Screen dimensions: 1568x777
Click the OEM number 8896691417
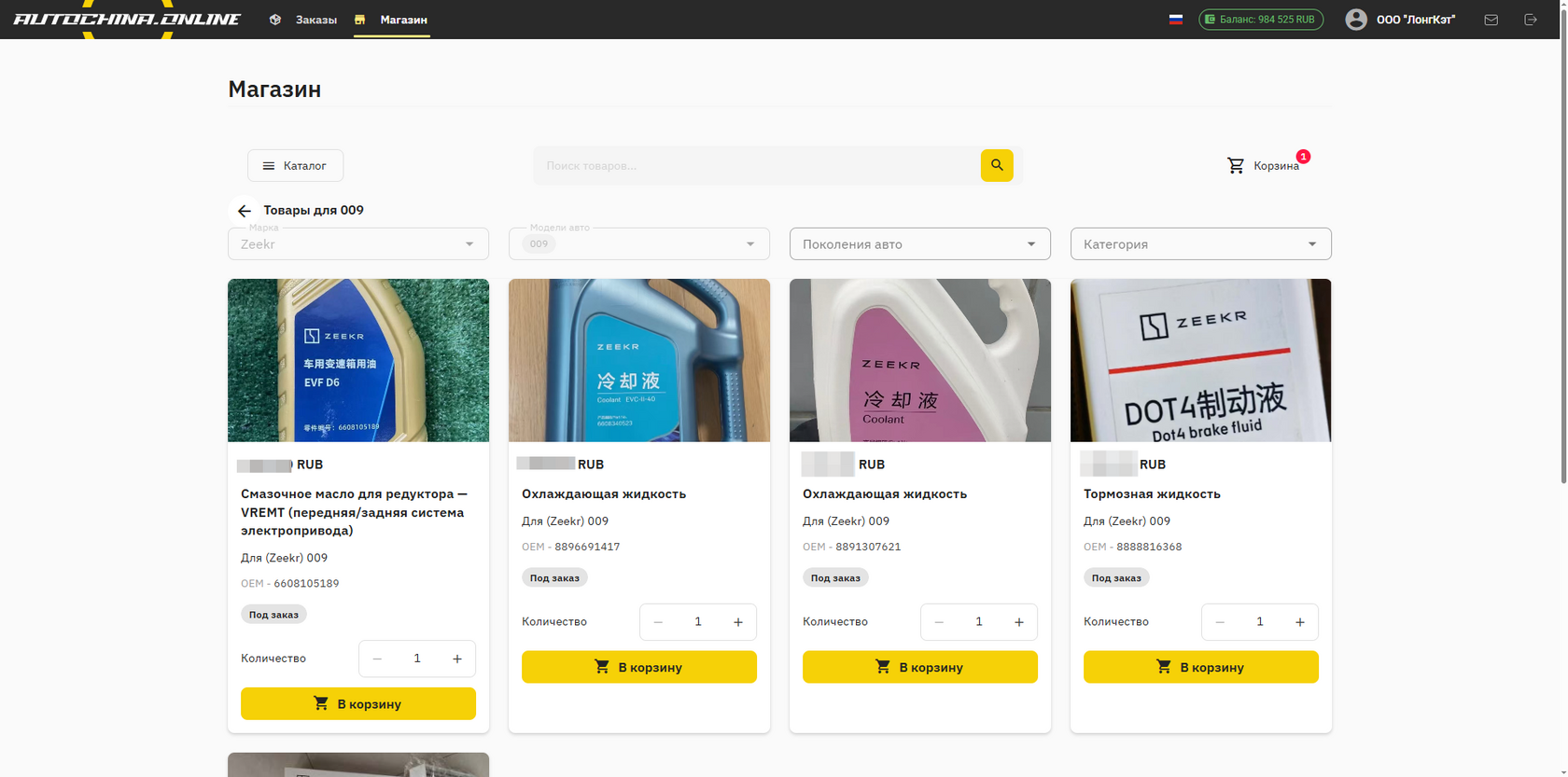click(587, 548)
